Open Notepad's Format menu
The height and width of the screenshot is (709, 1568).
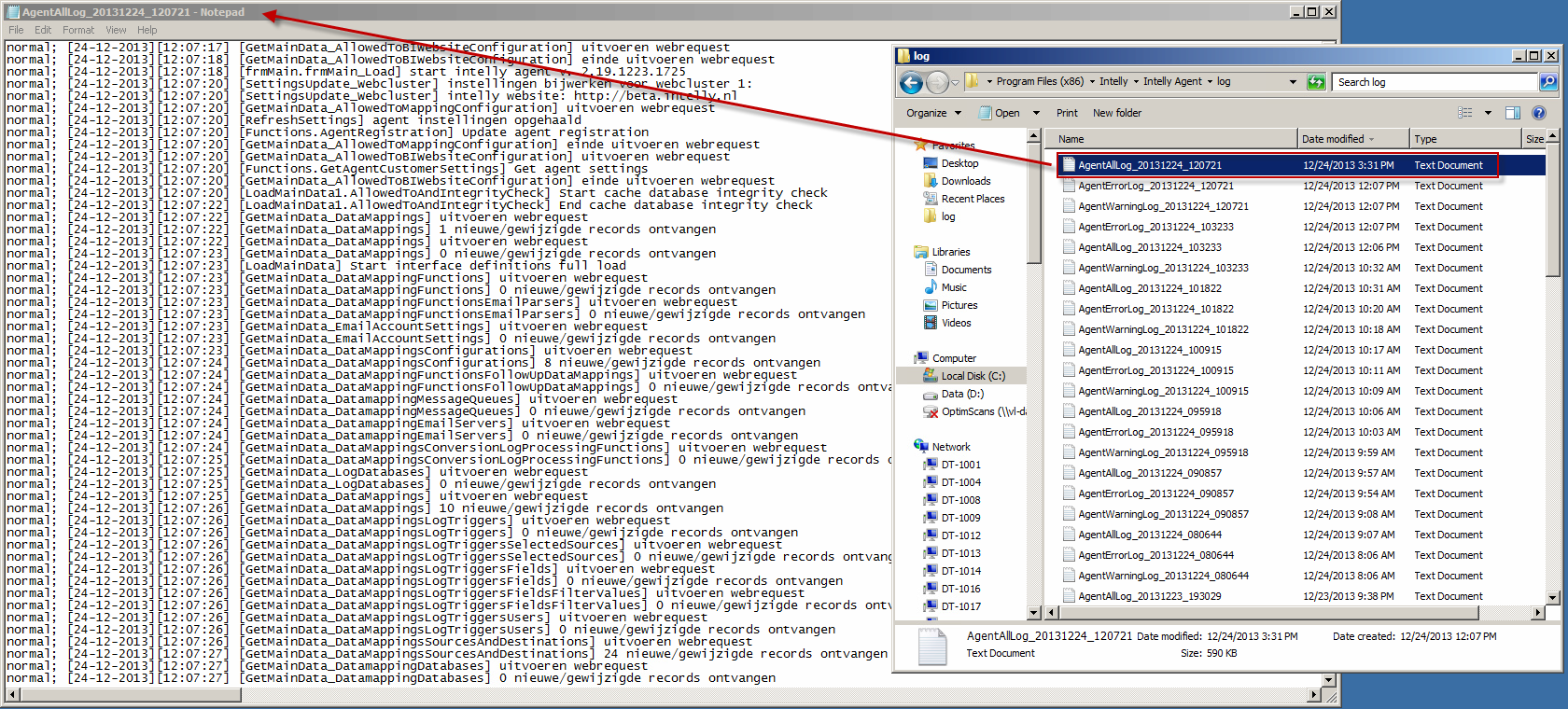pos(78,30)
